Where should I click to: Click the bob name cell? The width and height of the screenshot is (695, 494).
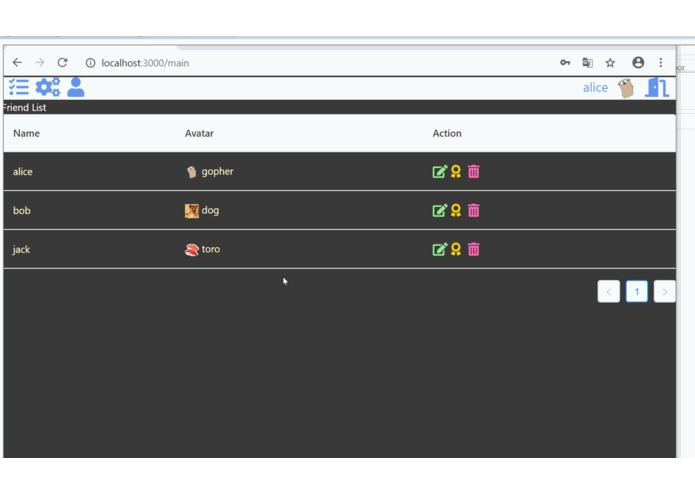(22, 210)
